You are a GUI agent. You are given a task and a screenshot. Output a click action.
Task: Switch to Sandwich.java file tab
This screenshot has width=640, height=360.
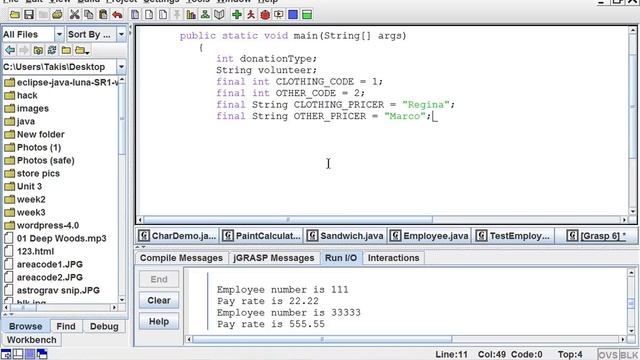coord(346,236)
